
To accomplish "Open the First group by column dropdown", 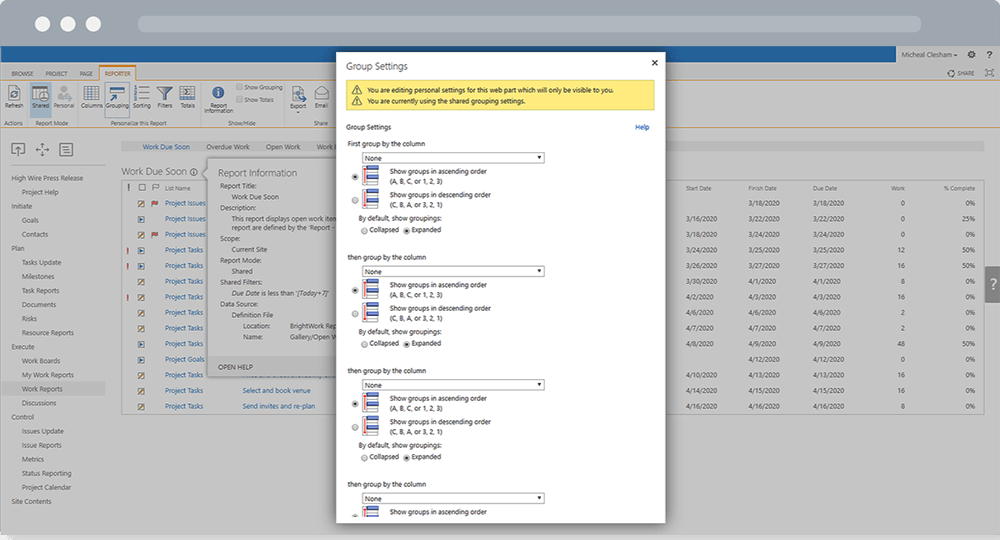I will (454, 158).
